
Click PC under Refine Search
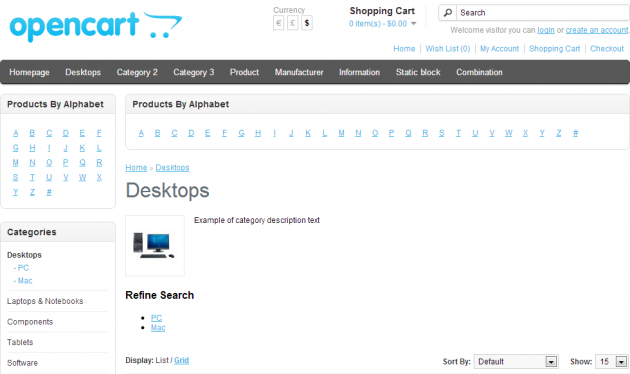pos(156,318)
